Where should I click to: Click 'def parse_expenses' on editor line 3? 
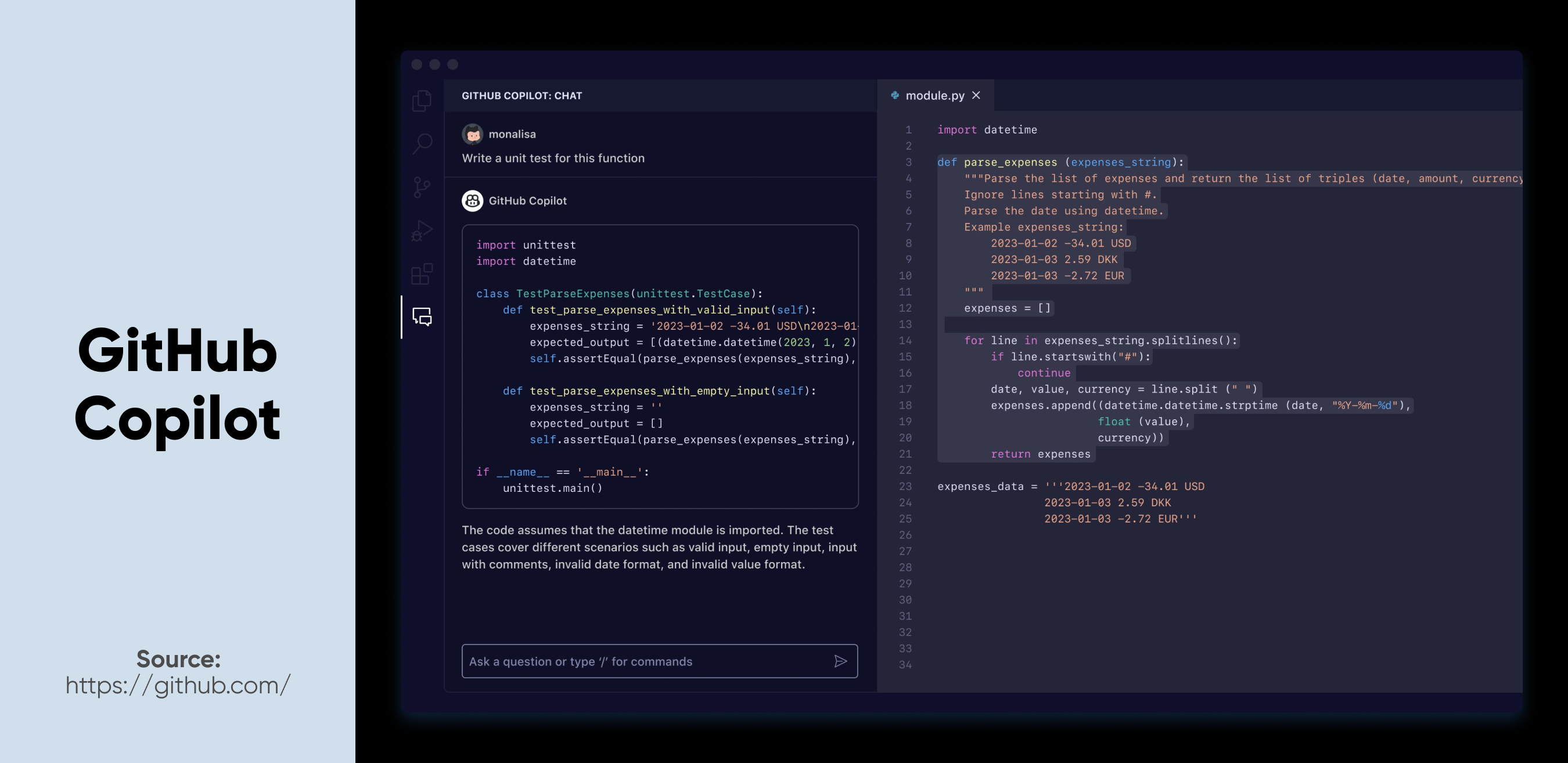coord(997,162)
